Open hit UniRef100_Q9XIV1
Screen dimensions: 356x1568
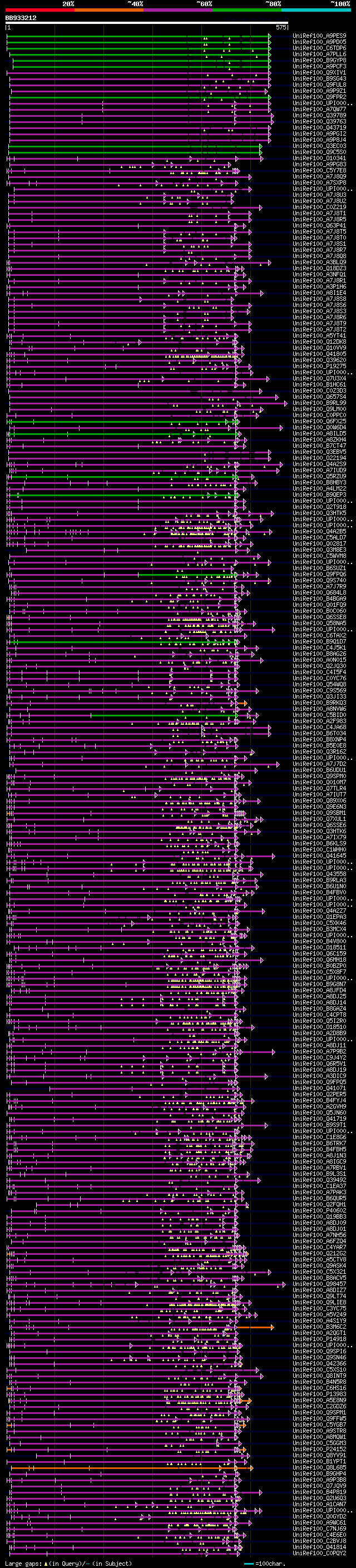click(x=319, y=72)
